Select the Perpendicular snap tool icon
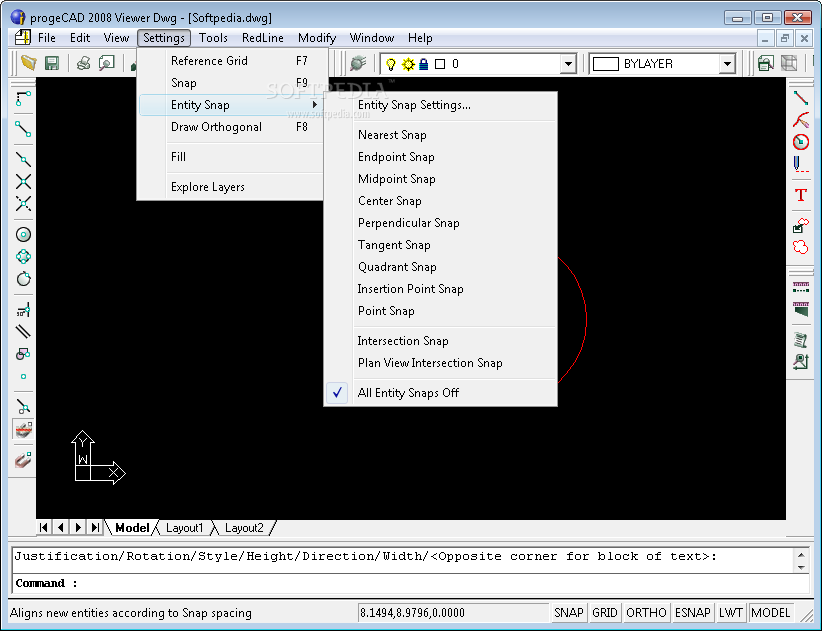The height and width of the screenshot is (631, 822). click(x=23, y=310)
